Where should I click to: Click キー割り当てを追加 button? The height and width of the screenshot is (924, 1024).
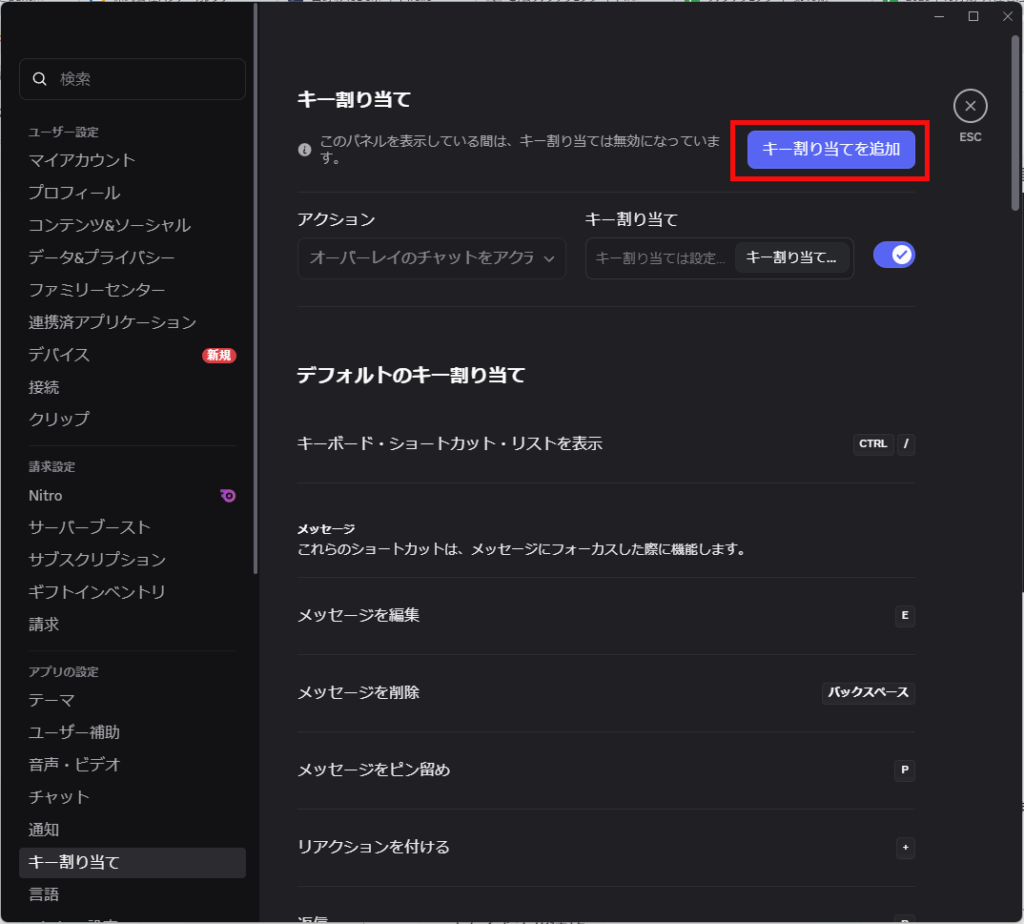click(831, 150)
